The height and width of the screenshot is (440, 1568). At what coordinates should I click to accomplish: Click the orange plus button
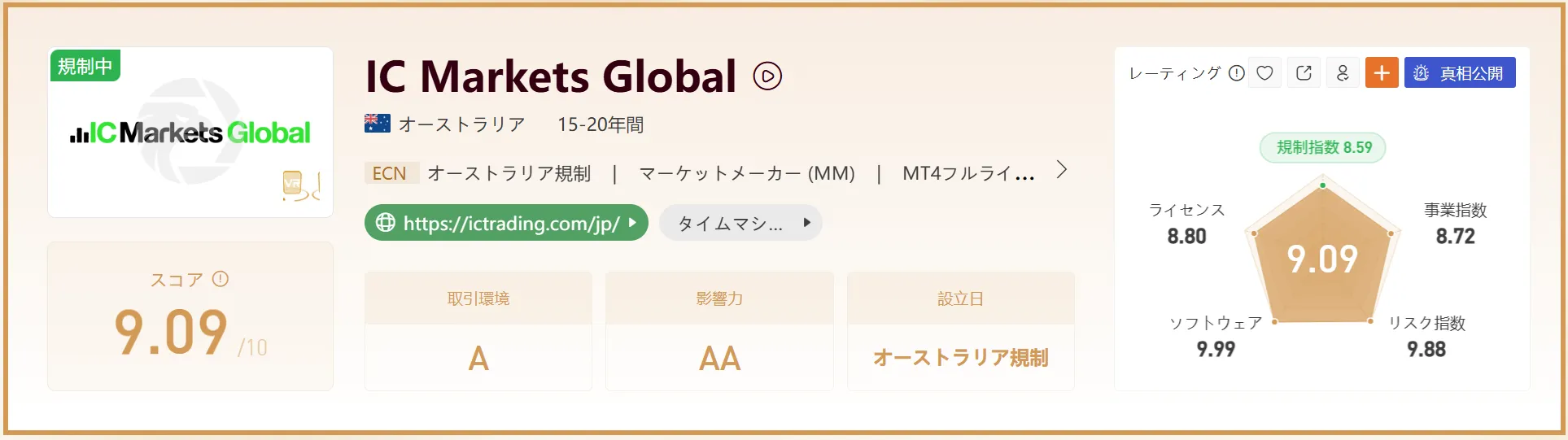pos(1382,73)
